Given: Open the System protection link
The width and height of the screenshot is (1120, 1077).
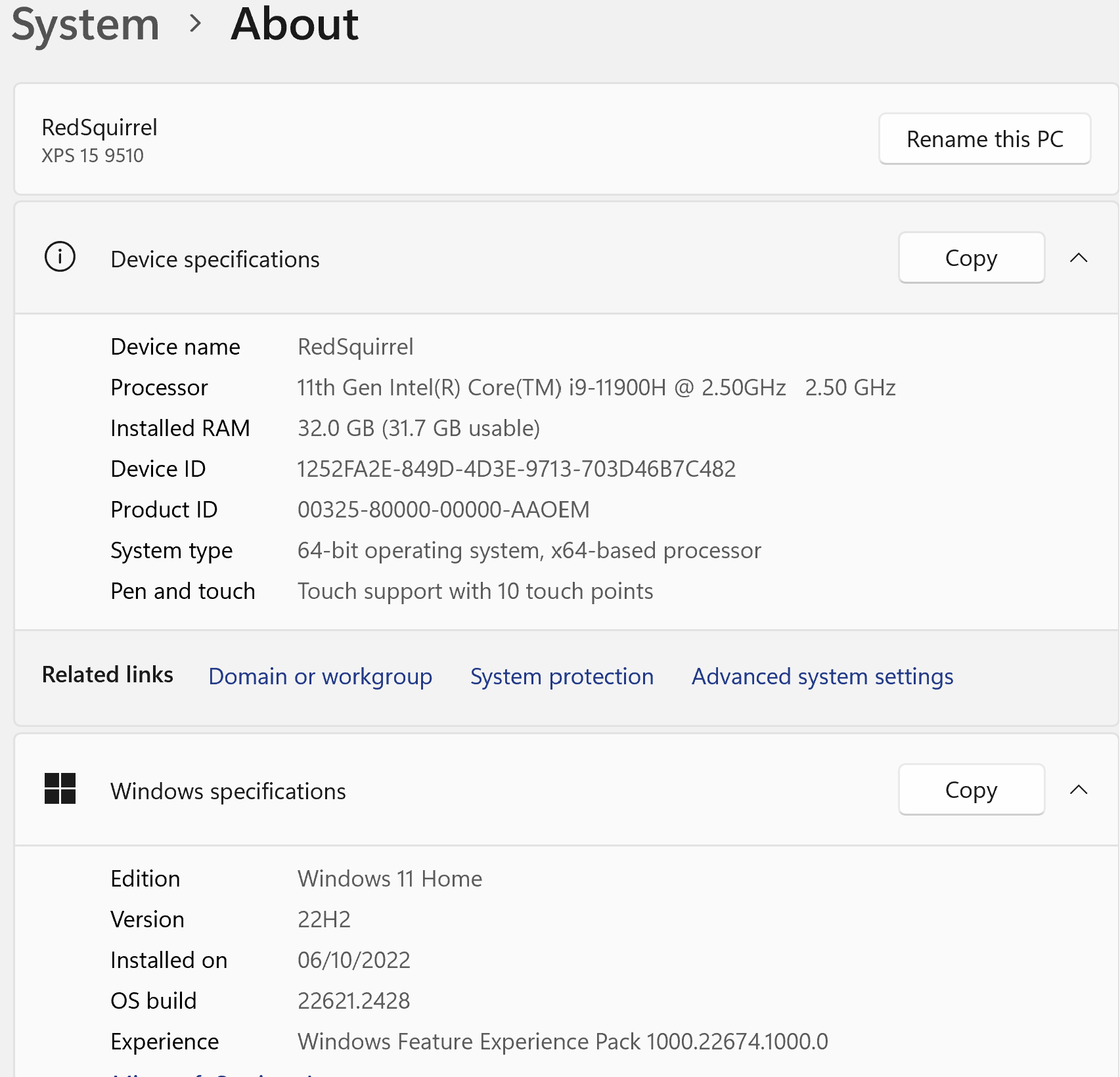Looking at the screenshot, I should tap(562, 676).
